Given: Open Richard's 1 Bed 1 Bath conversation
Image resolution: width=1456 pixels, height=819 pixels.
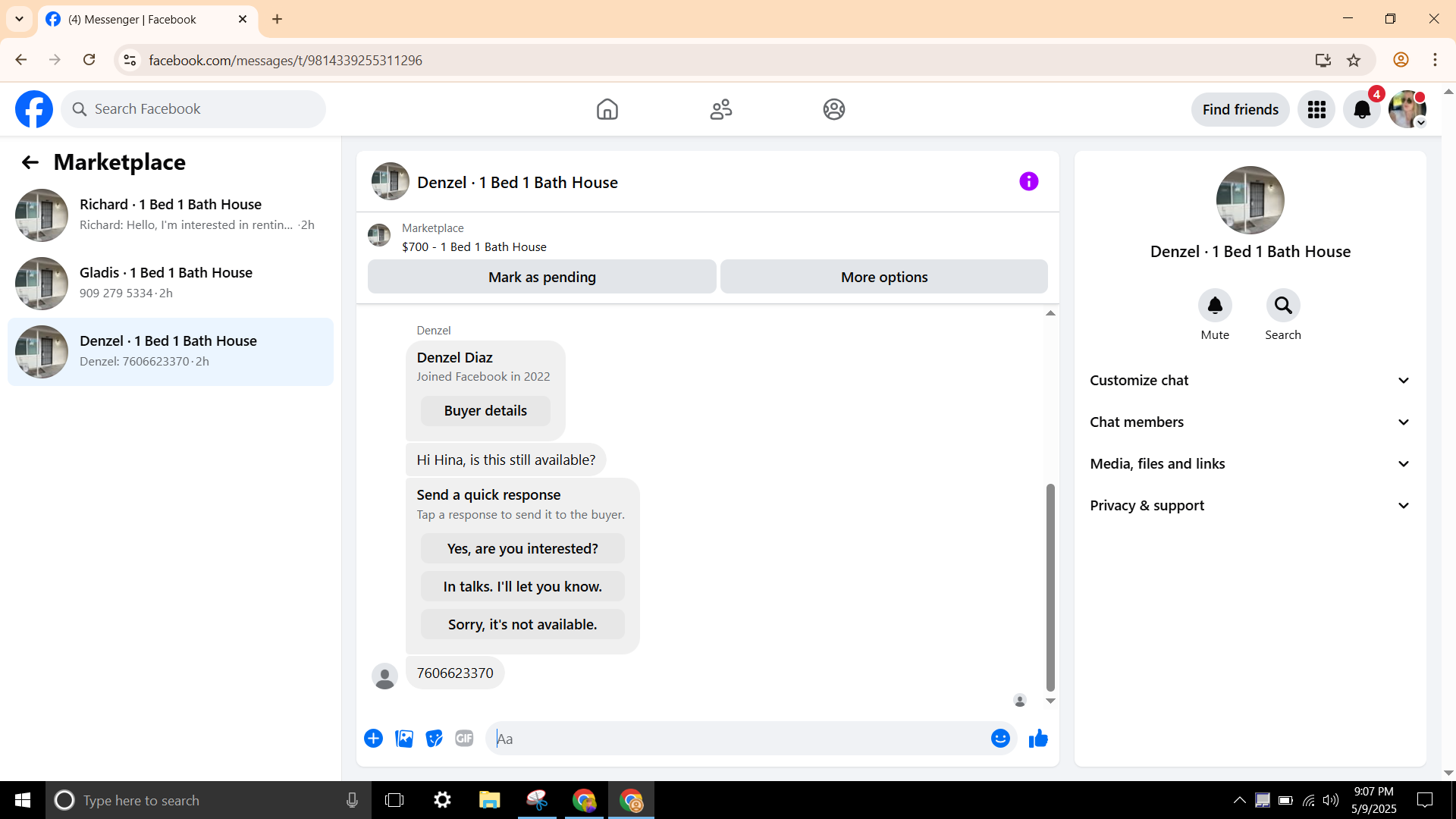Looking at the screenshot, I should click(171, 215).
